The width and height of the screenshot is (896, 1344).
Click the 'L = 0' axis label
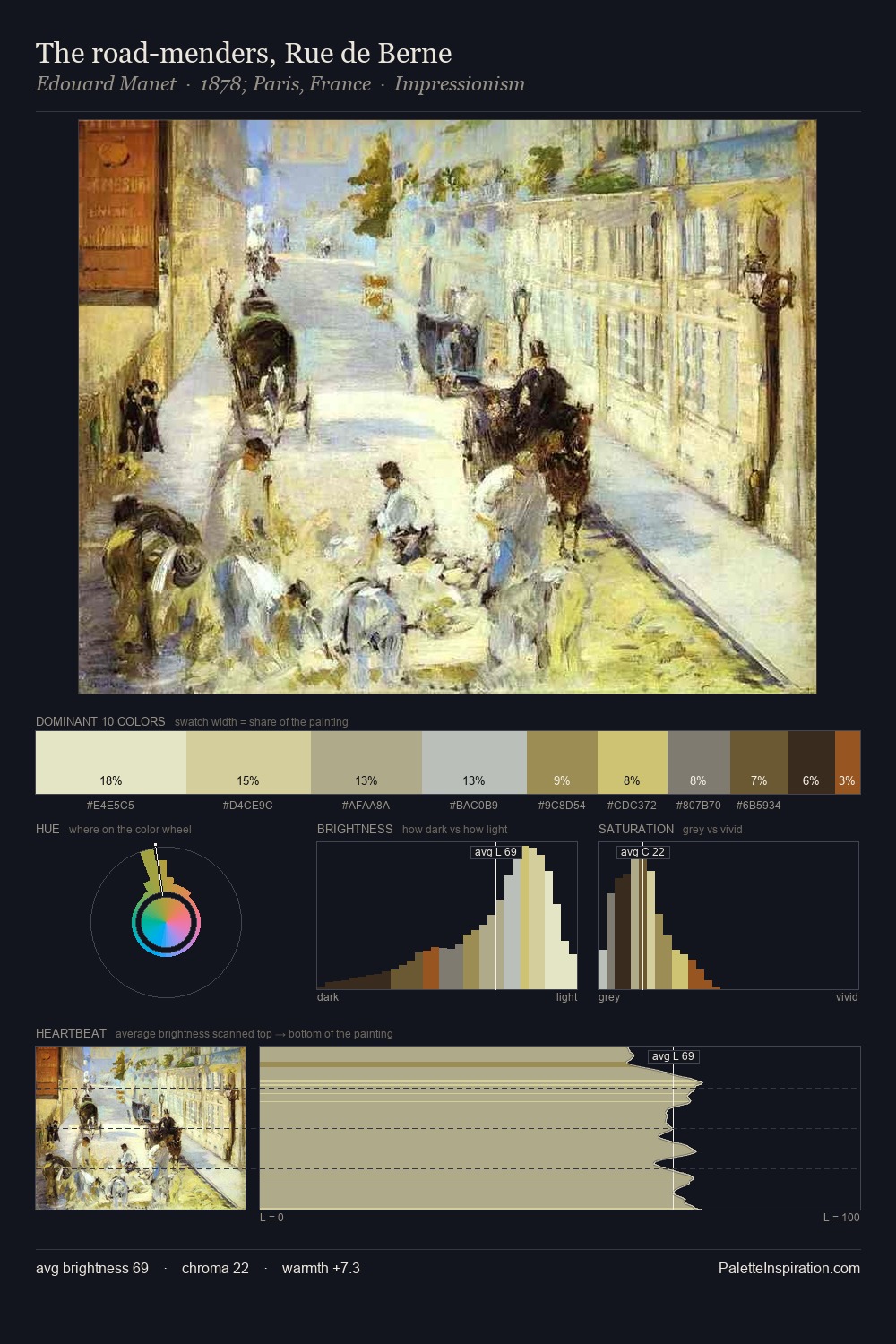point(271,1218)
